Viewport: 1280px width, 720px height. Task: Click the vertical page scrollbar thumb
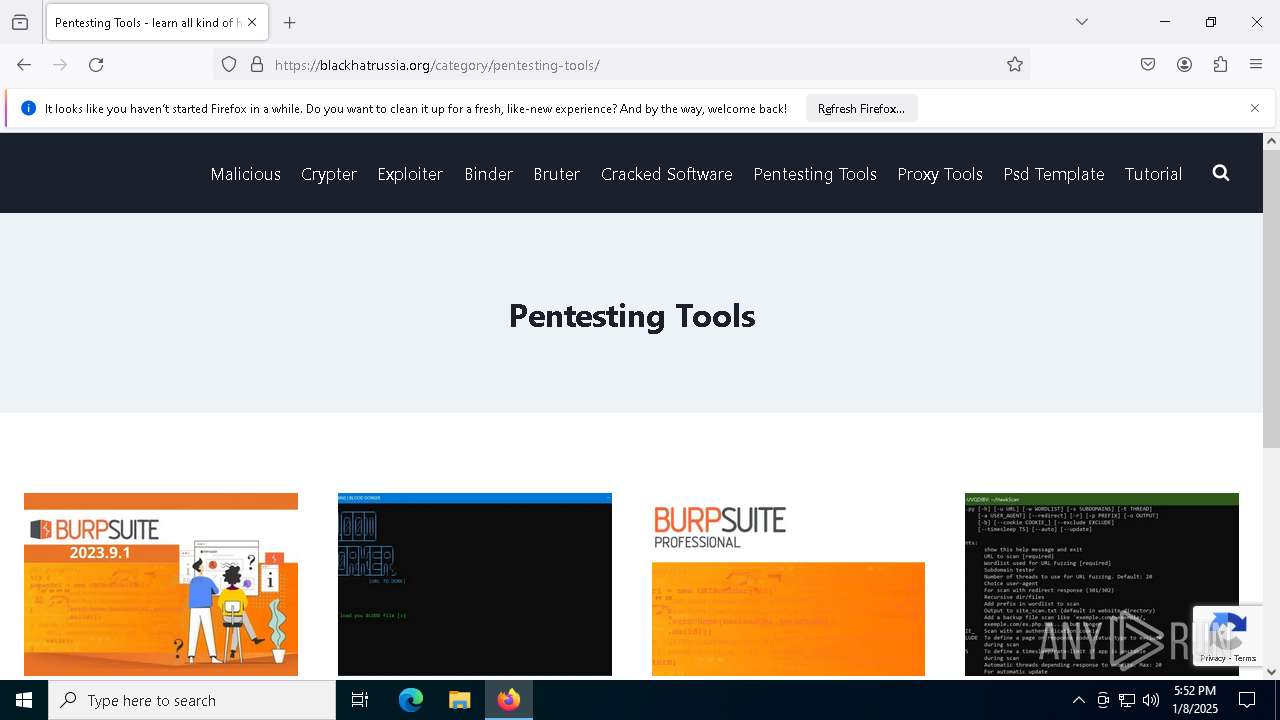point(1272,298)
